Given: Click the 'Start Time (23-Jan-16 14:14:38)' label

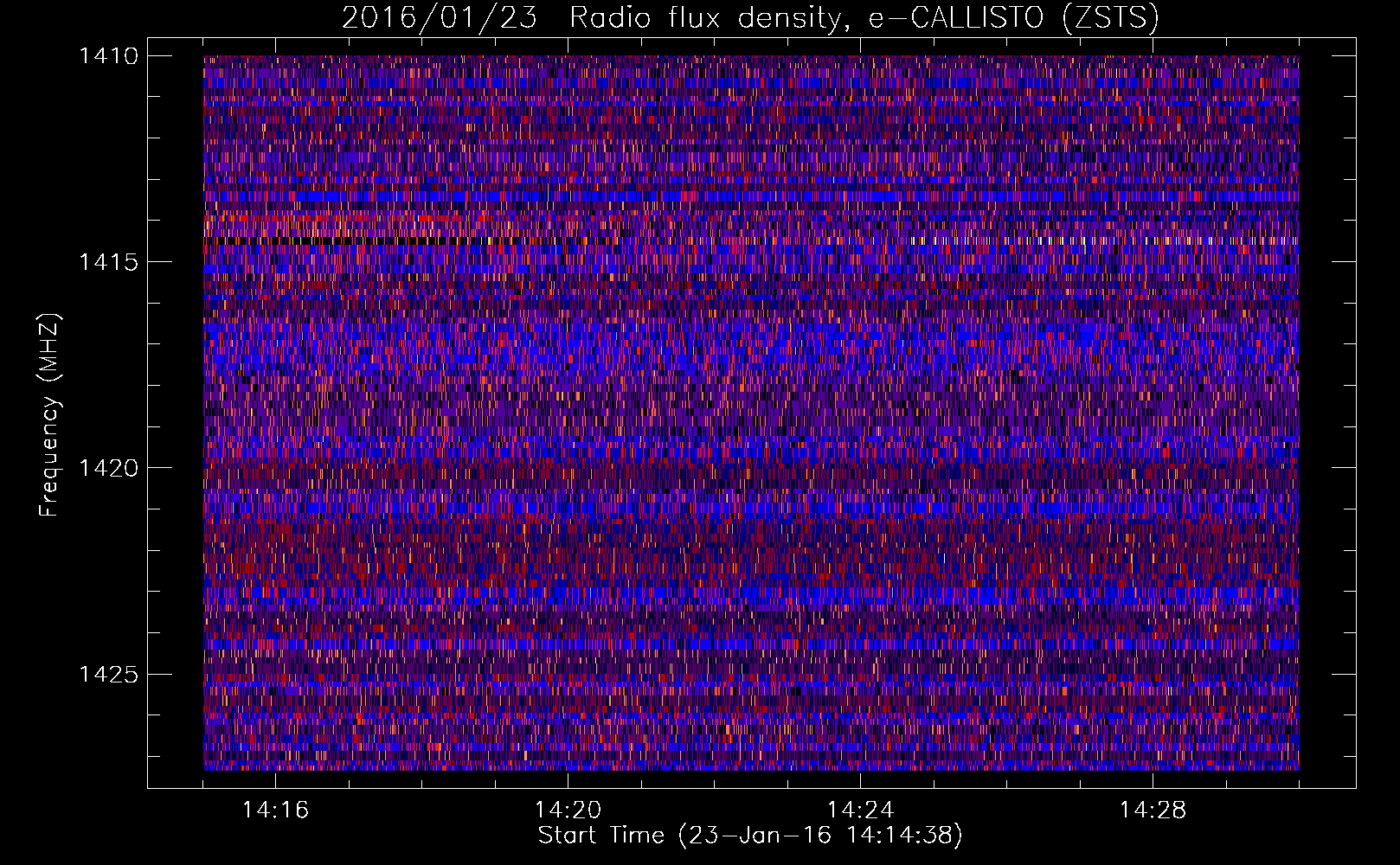Looking at the screenshot, I should coord(750,836).
